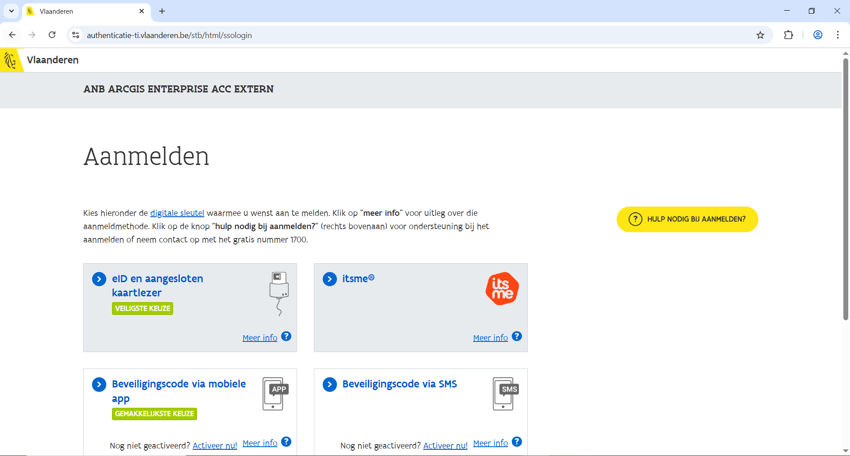
Task: Click the itsme orange logo
Action: point(502,288)
